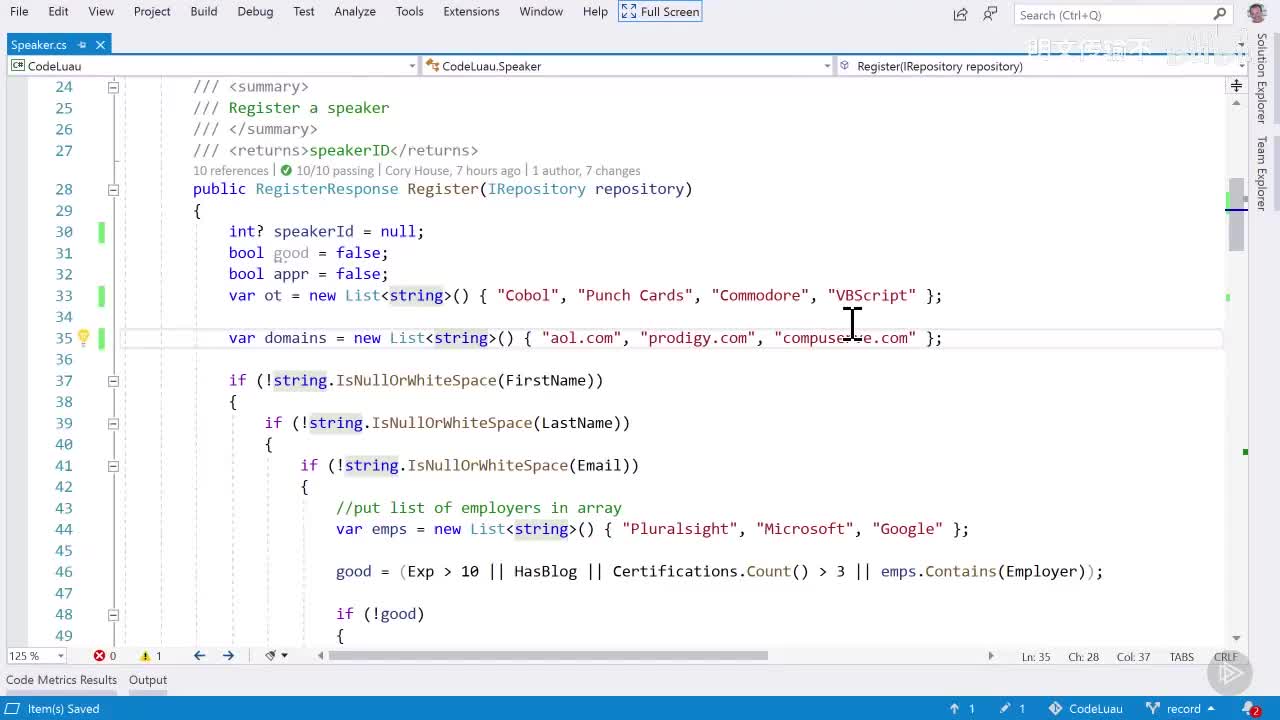1280x720 pixels.
Task: Collapse the if (!good) block
Action: [113, 614]
